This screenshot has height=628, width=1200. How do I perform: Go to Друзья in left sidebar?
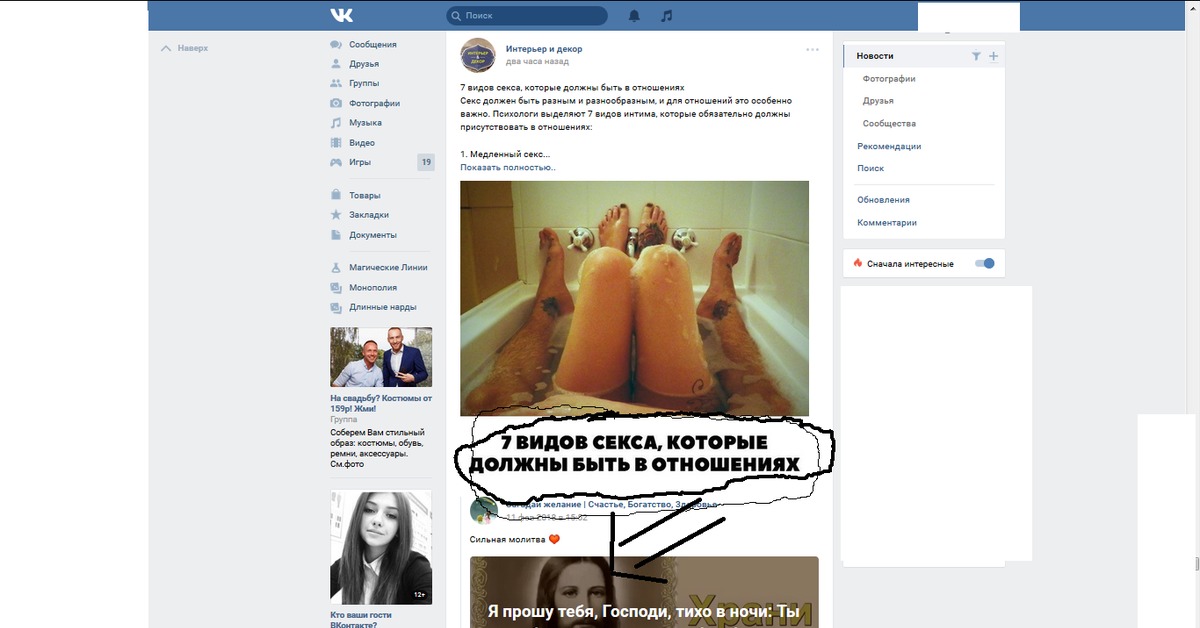pyautogui.click(x=364, y=64)
